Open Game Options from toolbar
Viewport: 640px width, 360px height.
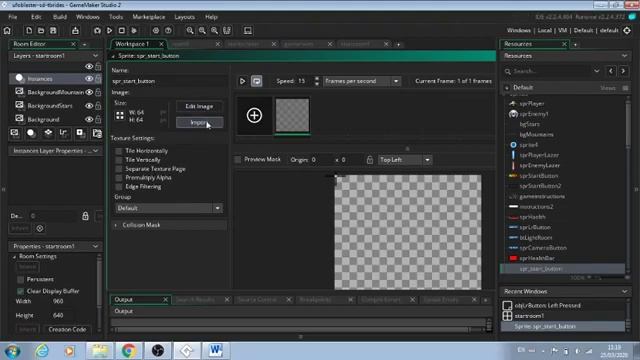pyautogui.click(x=156, y=31)
